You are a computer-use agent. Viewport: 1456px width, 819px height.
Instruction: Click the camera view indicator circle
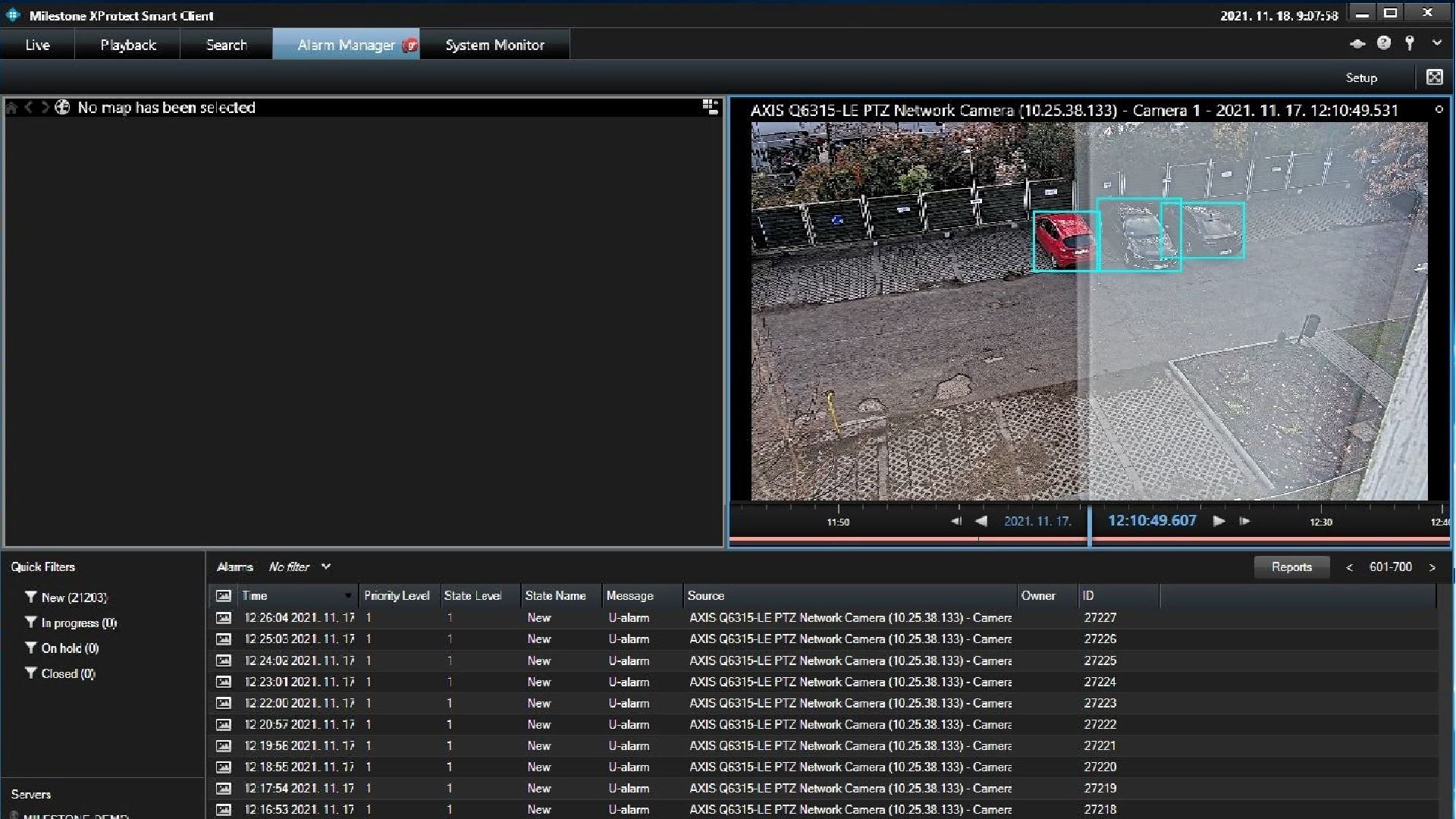(1439, 110)
